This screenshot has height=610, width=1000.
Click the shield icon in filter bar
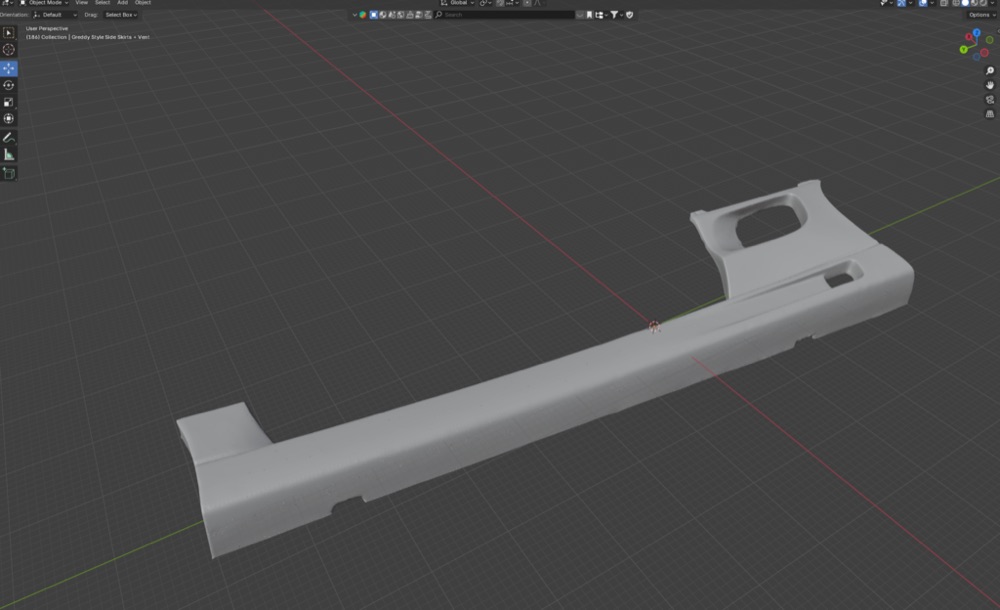pos(629,15)
